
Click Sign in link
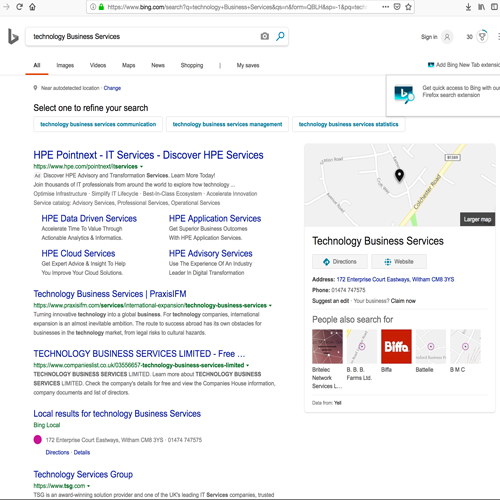(429, 37)
